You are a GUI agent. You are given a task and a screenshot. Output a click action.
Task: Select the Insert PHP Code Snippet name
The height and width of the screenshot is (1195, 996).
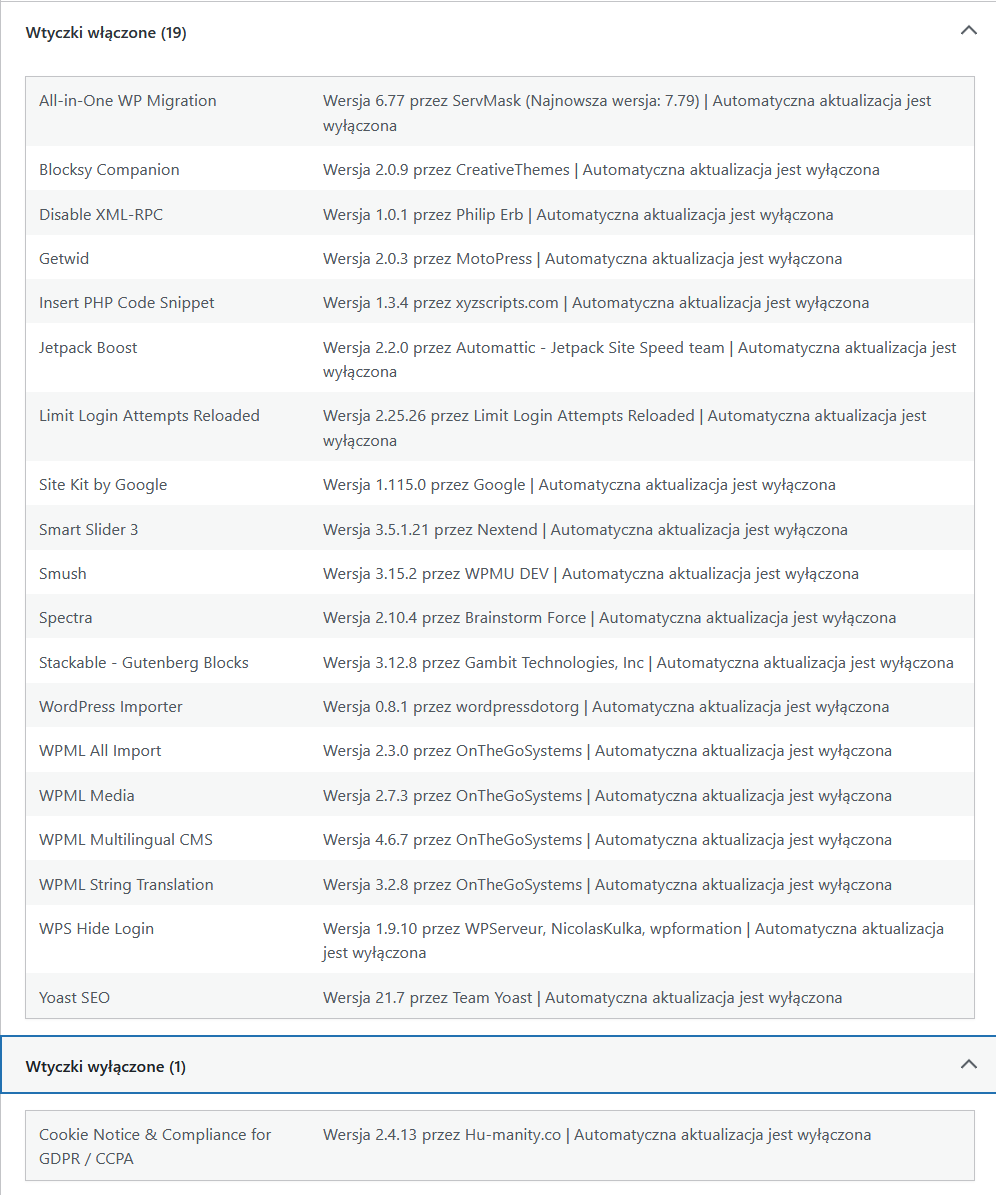coord(127,303)
